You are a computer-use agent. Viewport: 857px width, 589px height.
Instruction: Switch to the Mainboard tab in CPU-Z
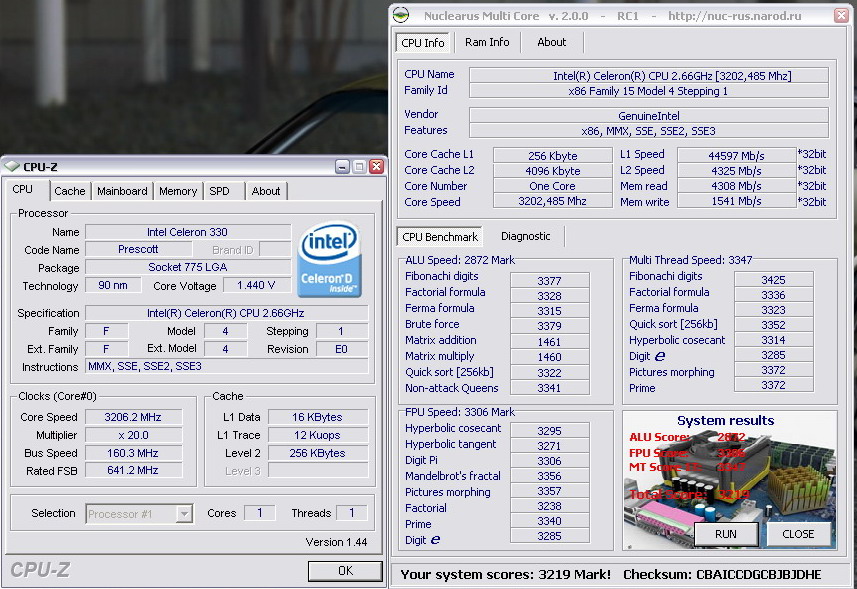(122, 191)
